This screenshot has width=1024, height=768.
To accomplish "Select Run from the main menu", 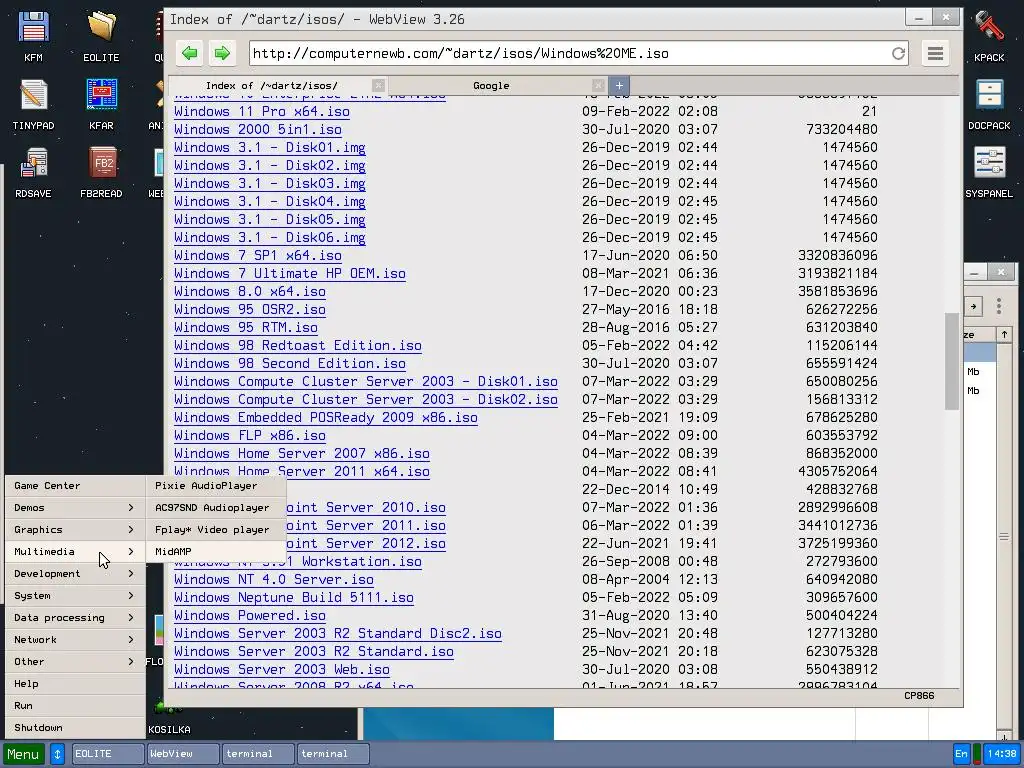I will coord(74,706).
